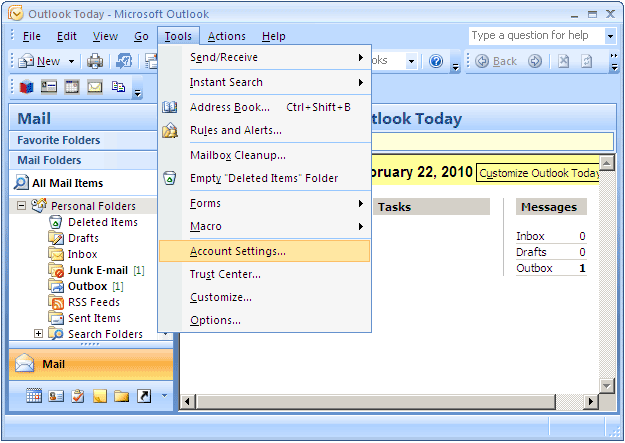Screen dimensions: 625x443
Task: Open the Inbox link under Messages
Action: (530, 236)
